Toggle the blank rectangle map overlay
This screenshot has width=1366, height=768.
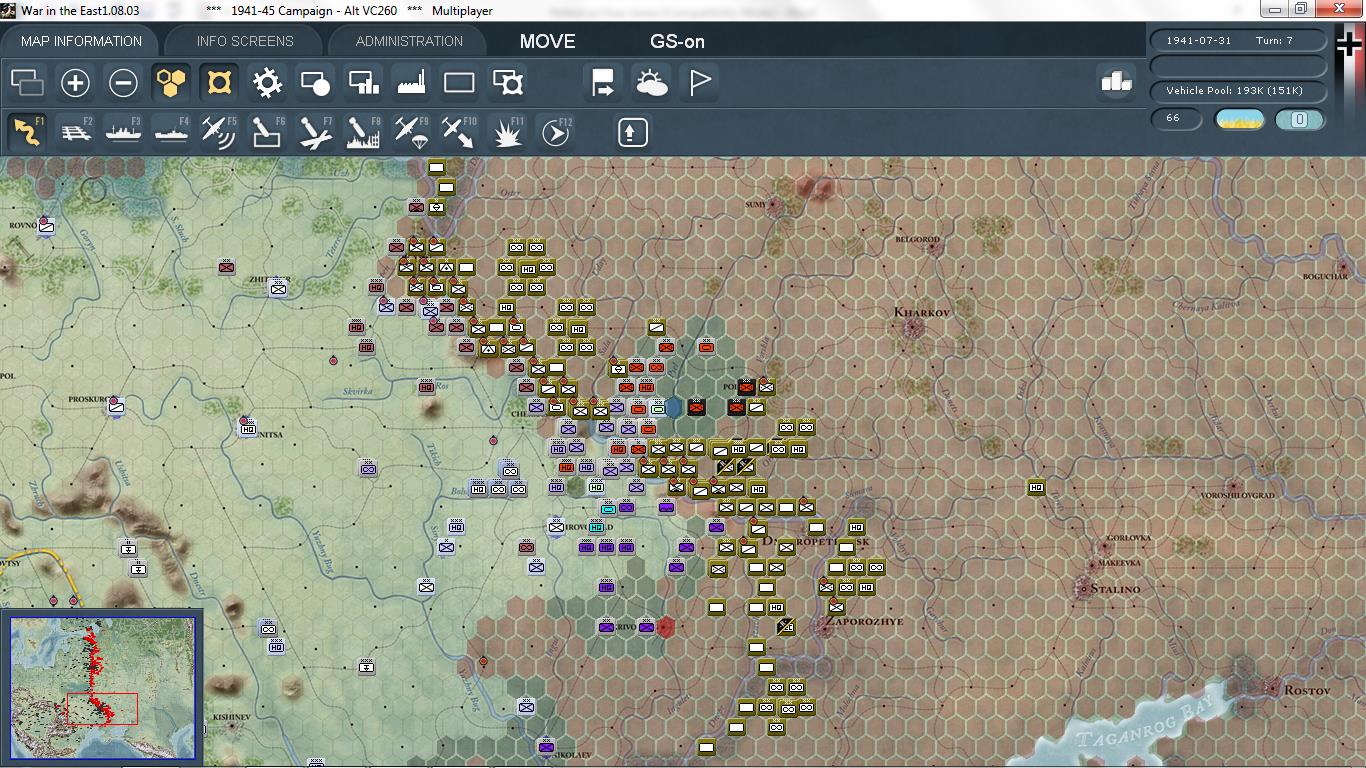click(x=459, y=83)
